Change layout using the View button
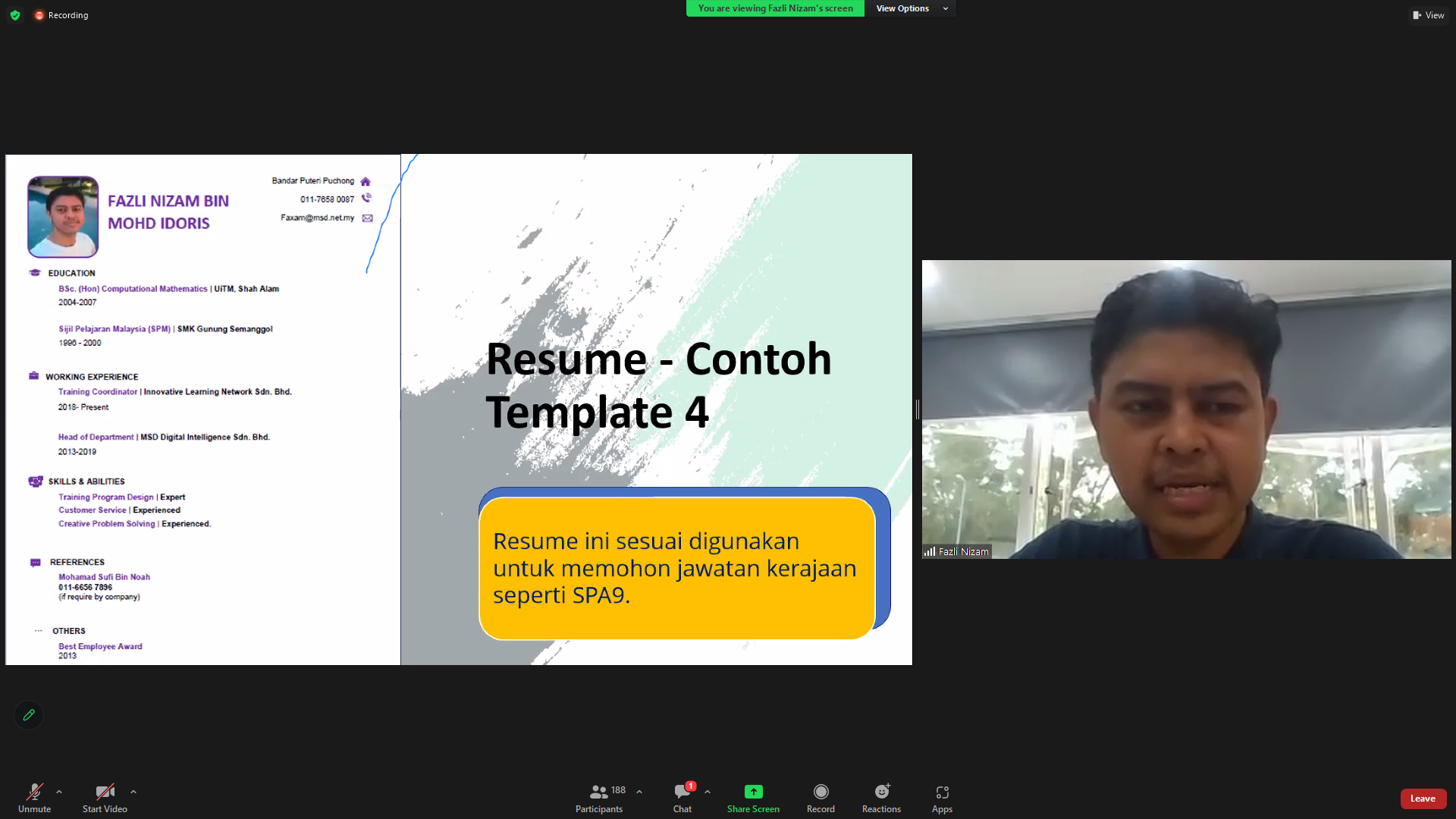The image size is (1456, 819). (x=1428, y=15)
